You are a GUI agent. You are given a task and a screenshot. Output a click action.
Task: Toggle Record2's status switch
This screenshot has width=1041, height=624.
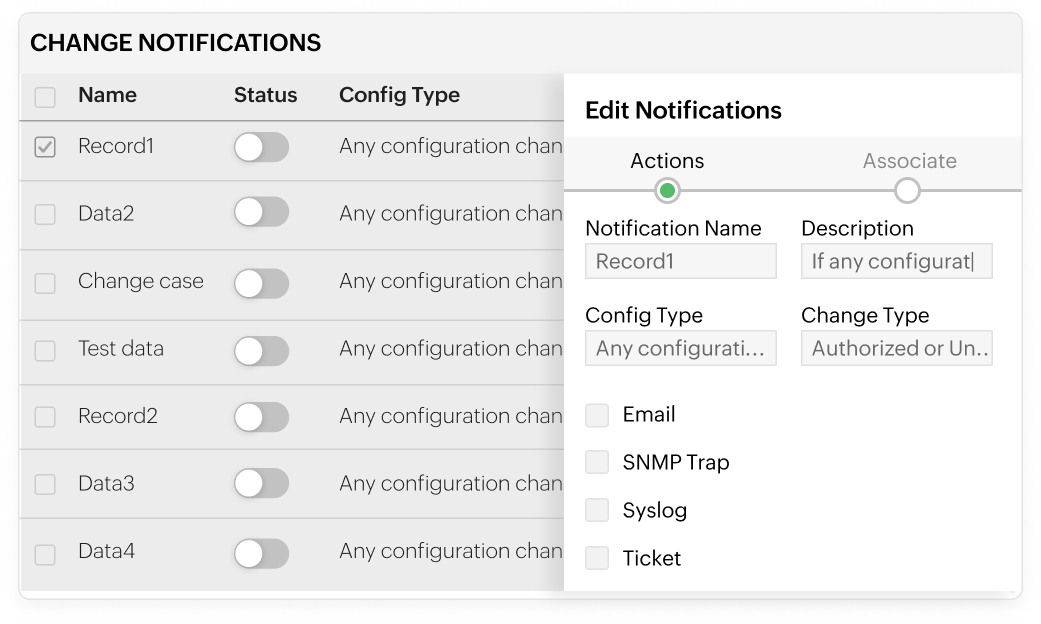261,417
